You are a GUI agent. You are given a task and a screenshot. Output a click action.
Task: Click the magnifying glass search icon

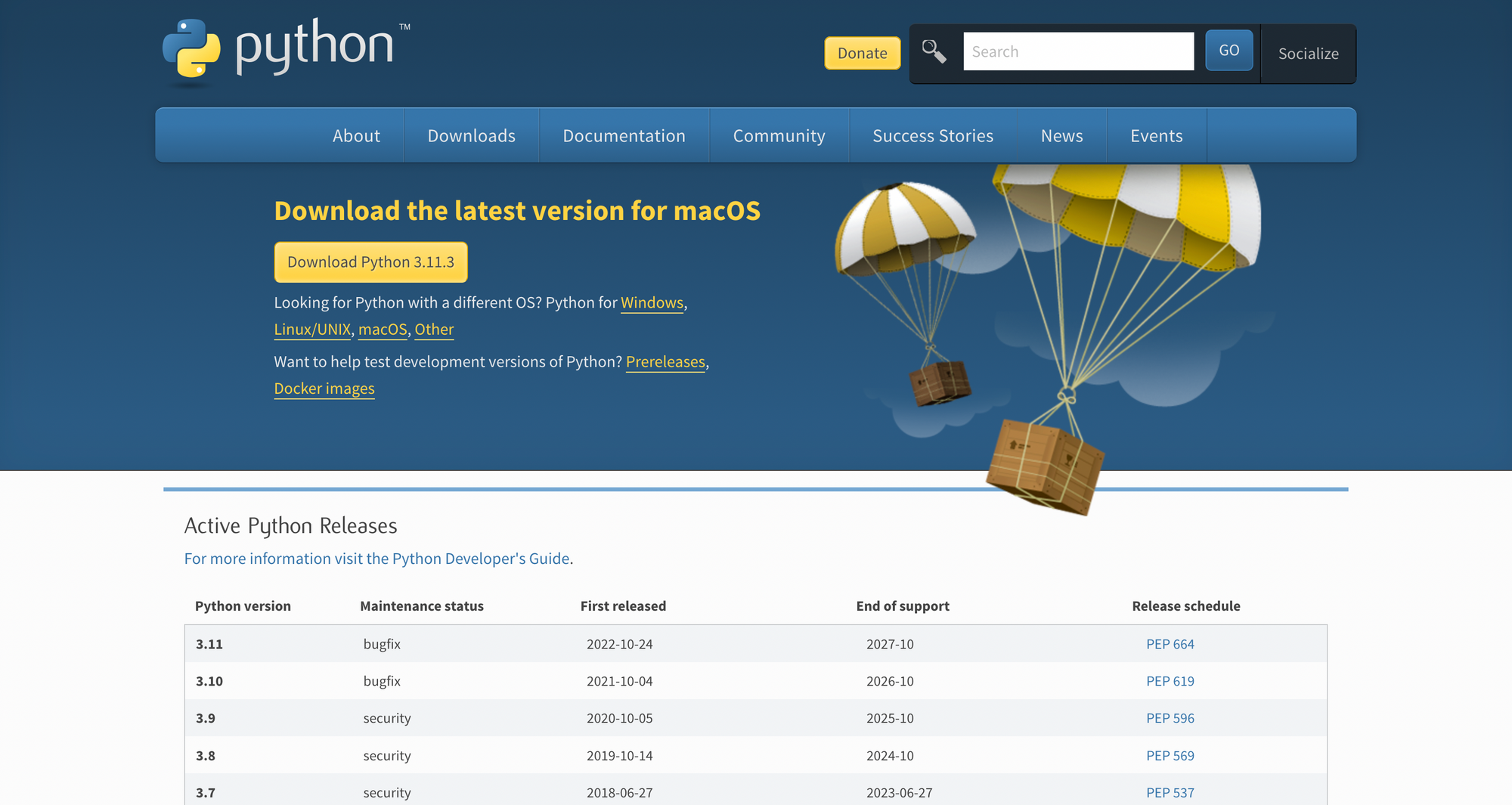934,51
